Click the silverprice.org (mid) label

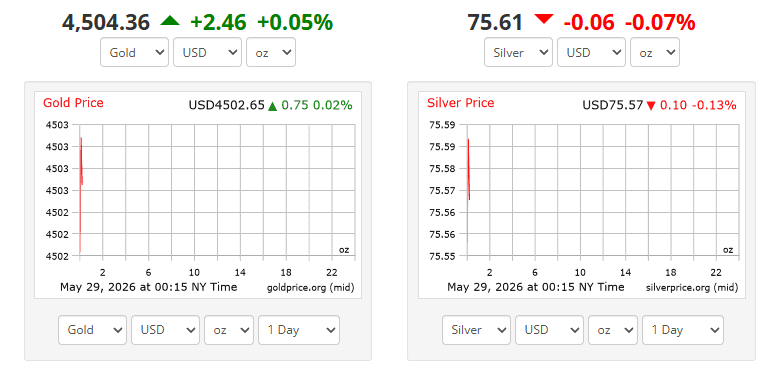692,288
